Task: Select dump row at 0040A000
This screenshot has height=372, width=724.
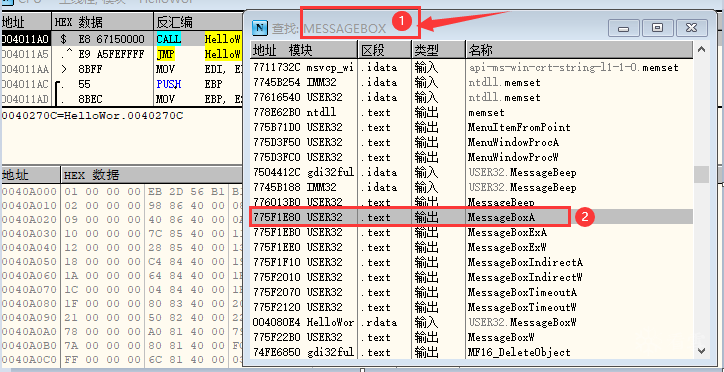Action: 121,192
